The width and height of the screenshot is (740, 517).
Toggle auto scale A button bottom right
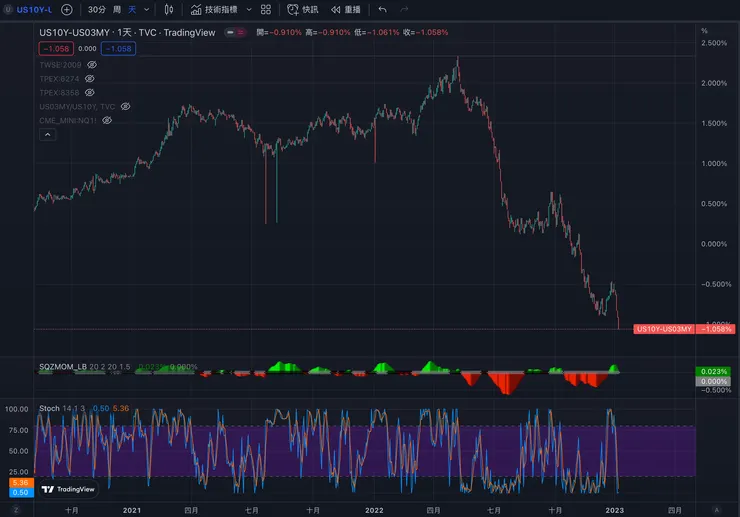716,510
